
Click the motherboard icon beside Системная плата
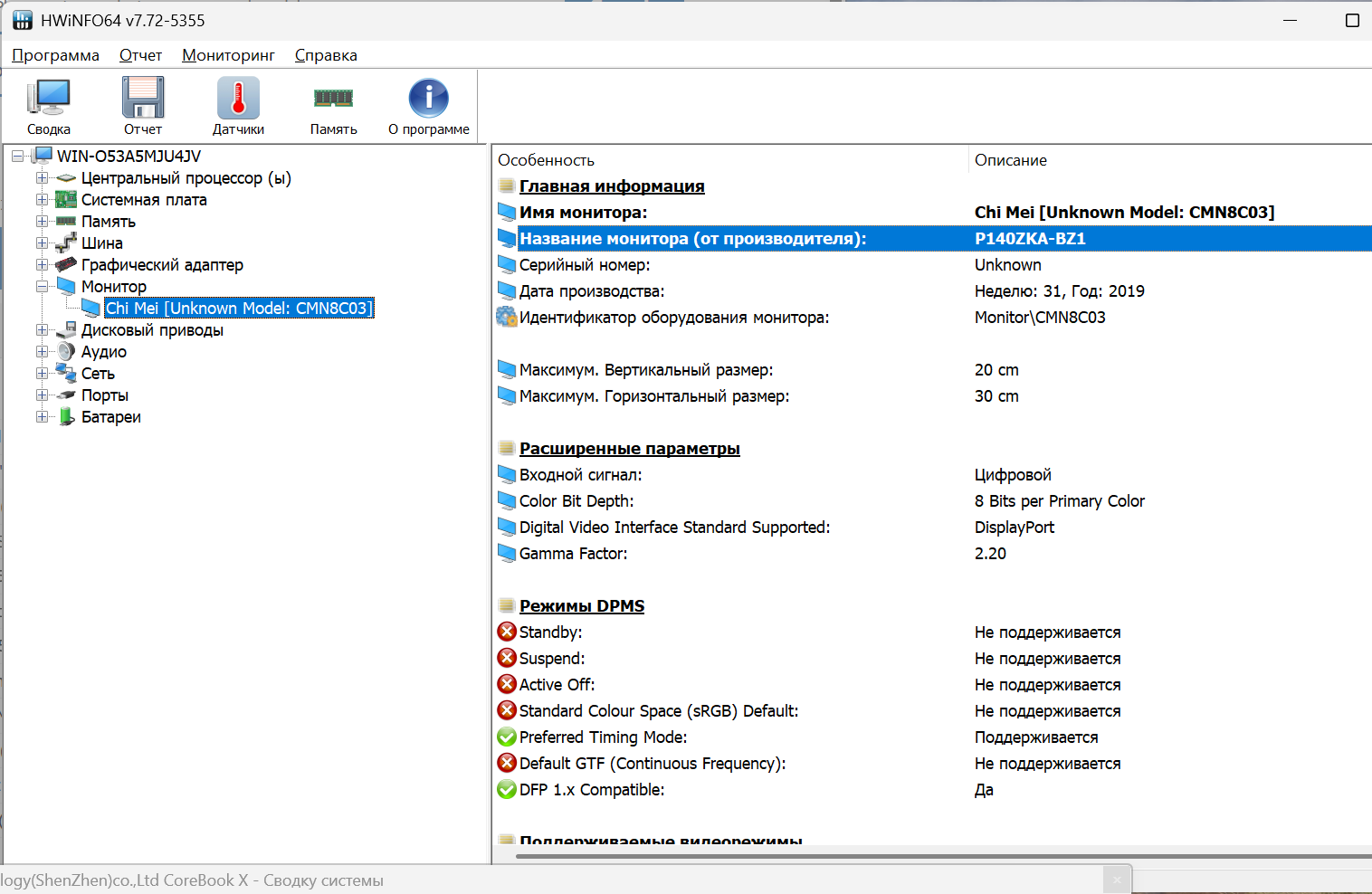point(66,200)
